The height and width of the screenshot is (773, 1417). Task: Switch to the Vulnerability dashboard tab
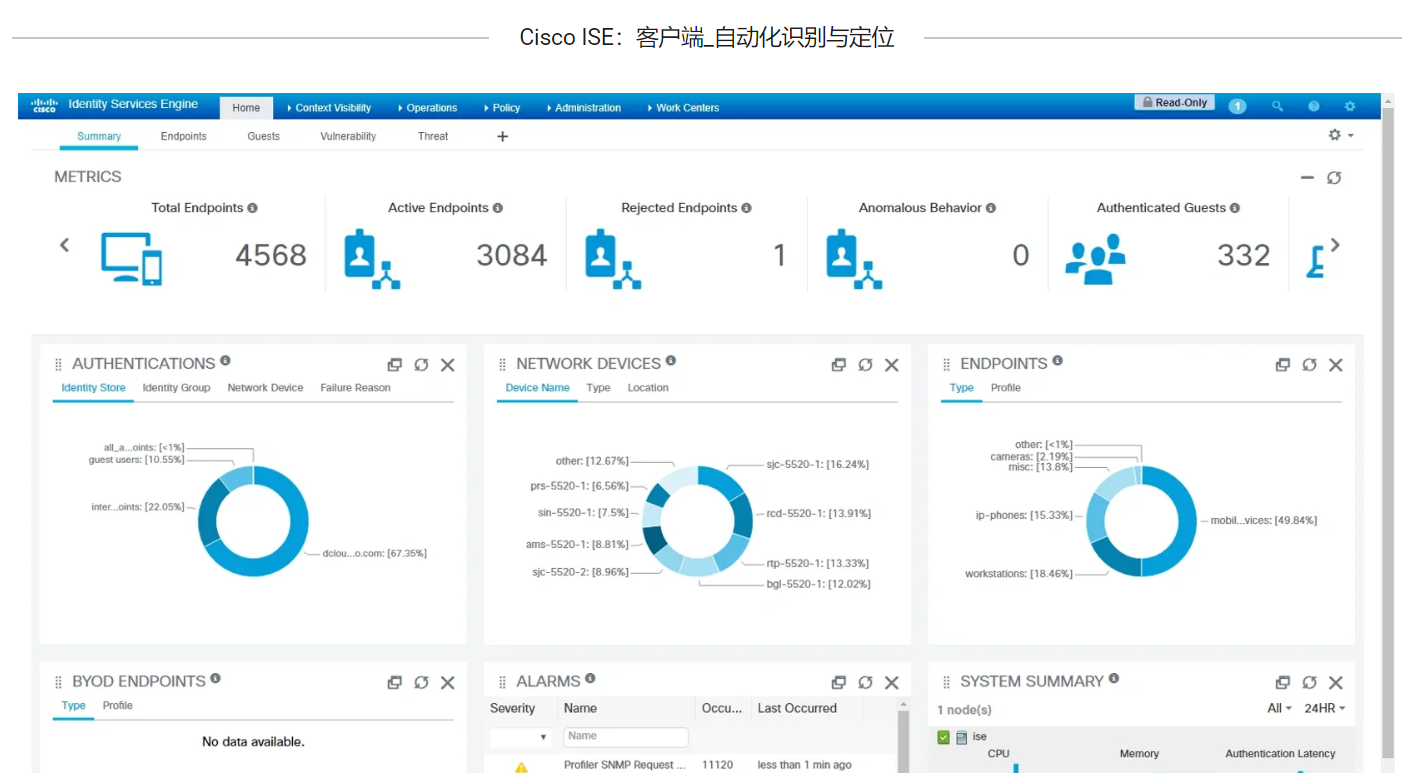tap(348, 136)
